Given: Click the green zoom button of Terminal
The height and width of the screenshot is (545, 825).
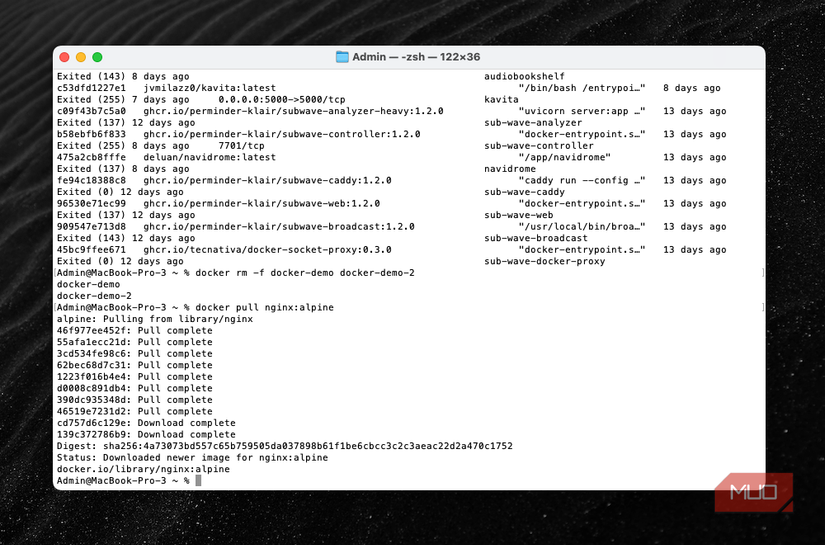Looking at the screenshot, I should click(97, 57).
